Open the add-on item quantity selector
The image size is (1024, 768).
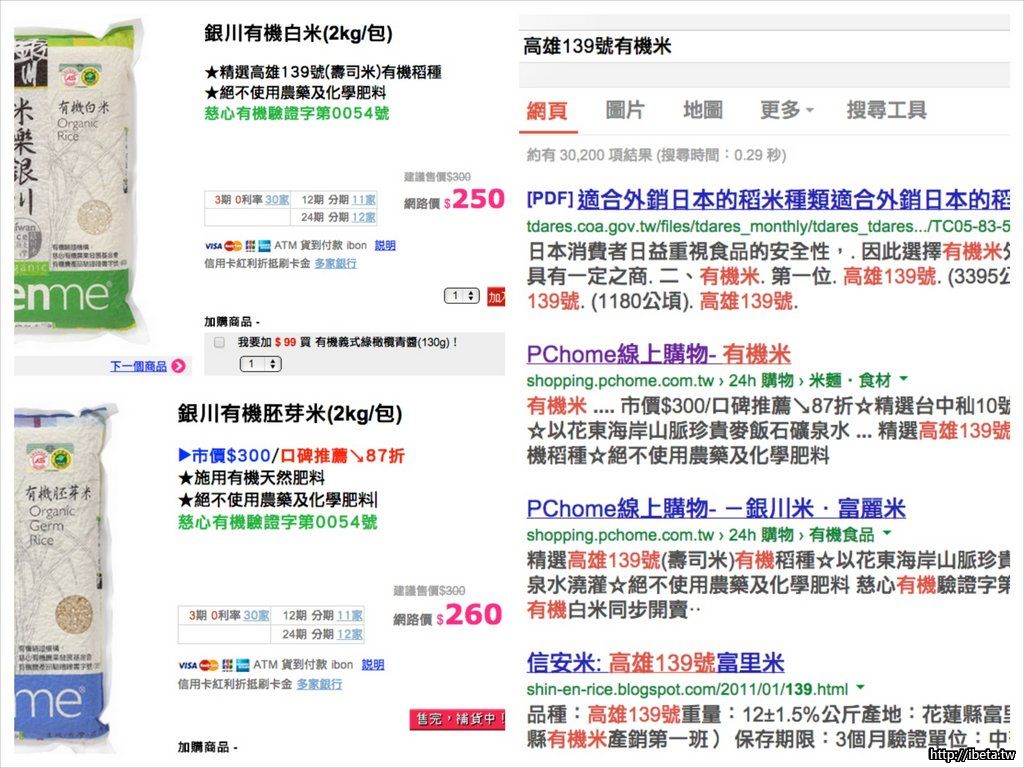coord(260,364)
